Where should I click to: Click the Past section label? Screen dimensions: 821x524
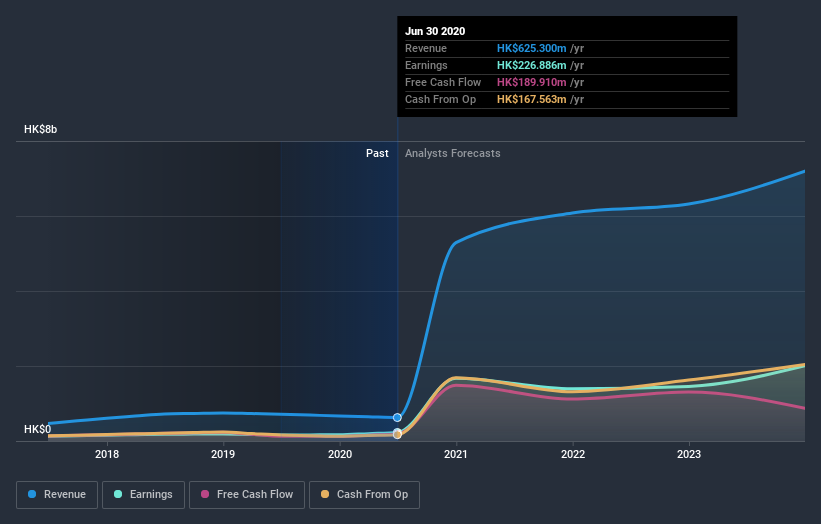pos(377,153)
